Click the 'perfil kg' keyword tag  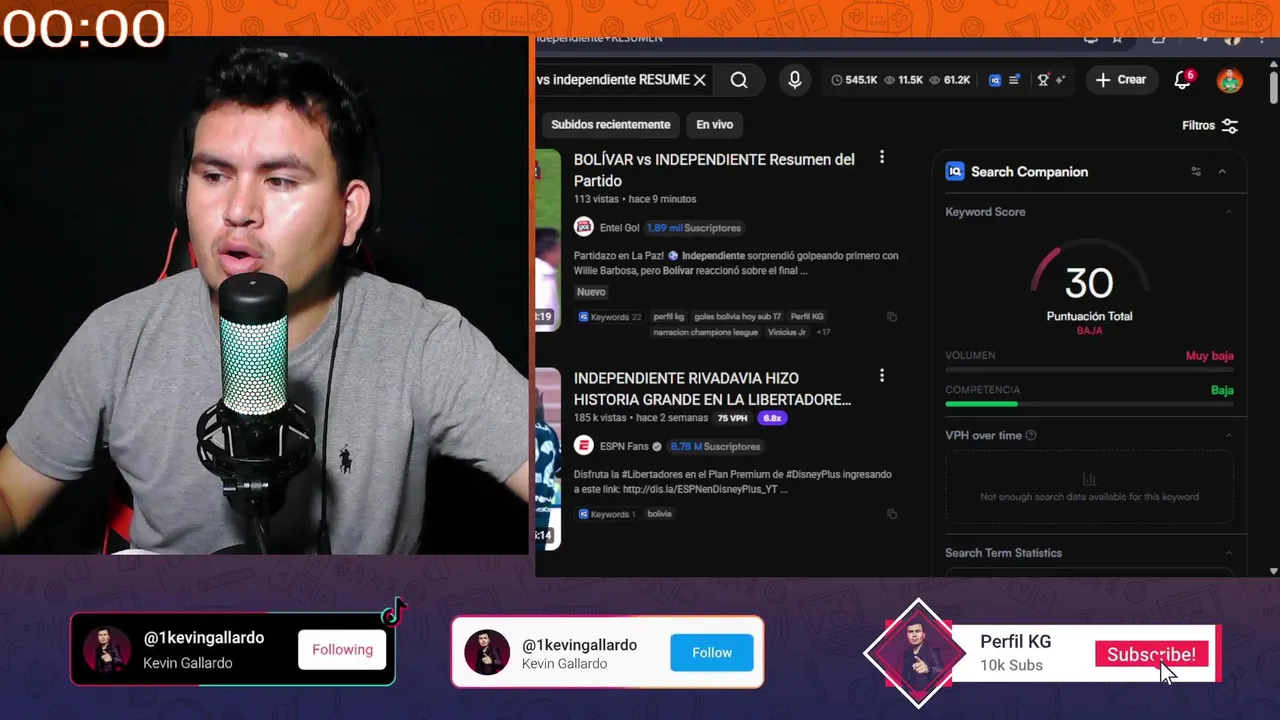pos(669,317)
